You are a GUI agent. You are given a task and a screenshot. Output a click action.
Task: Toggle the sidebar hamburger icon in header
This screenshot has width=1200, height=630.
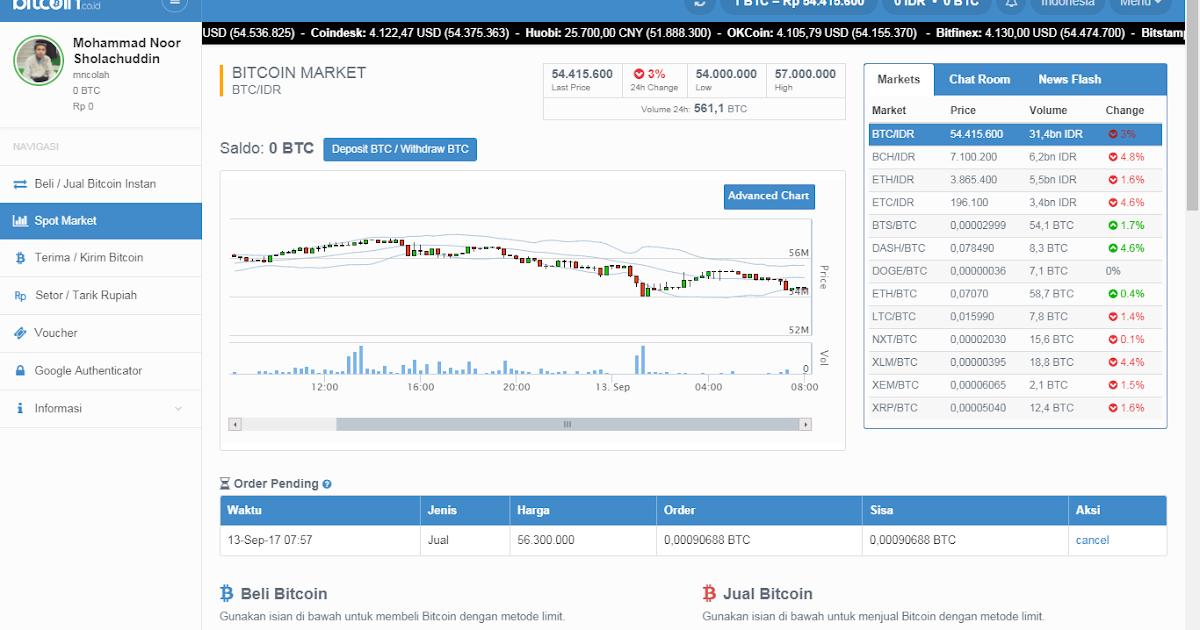pyautogui.click(x=174, y=3)
